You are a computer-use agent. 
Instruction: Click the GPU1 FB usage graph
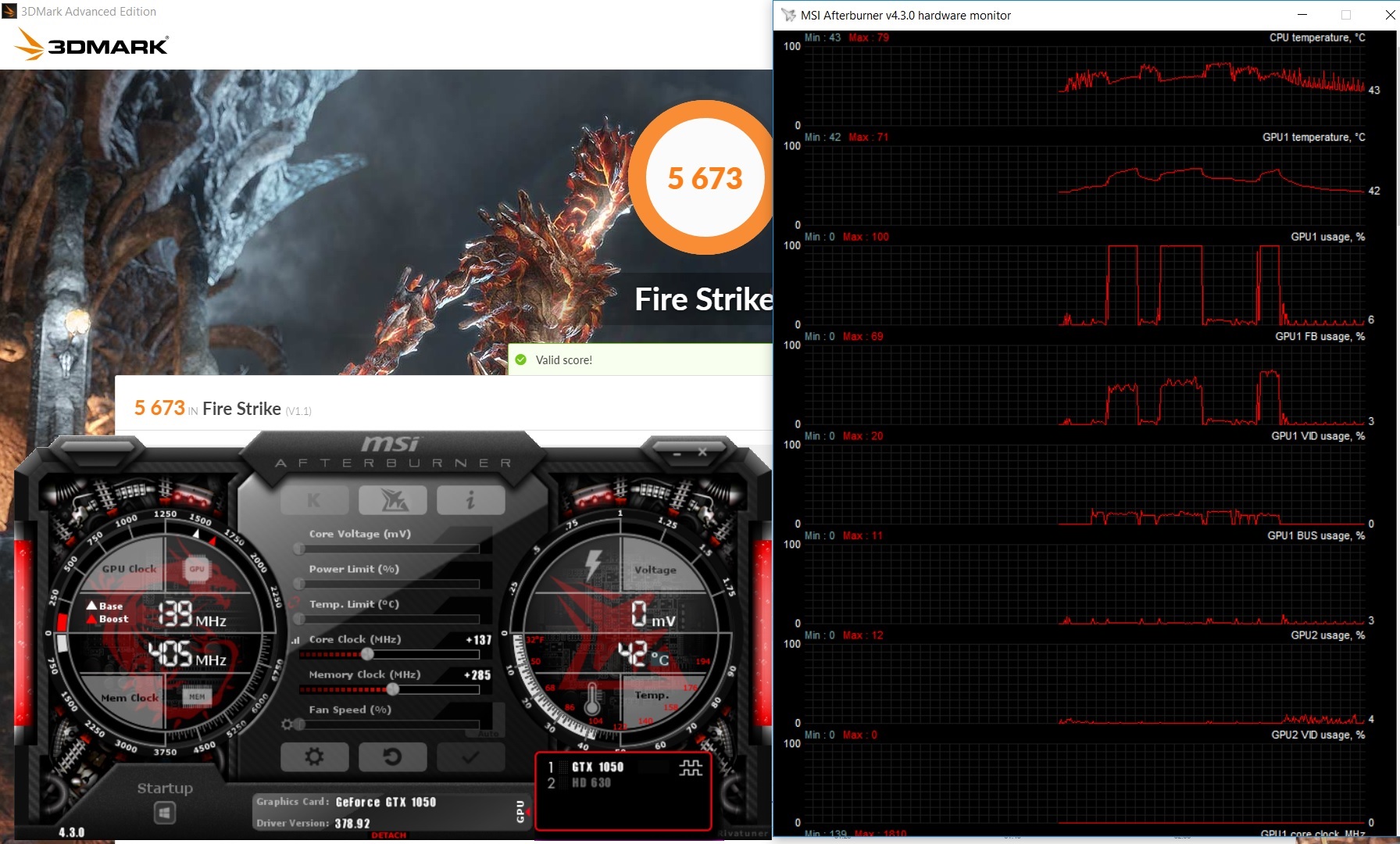[x=1085, y=384]
